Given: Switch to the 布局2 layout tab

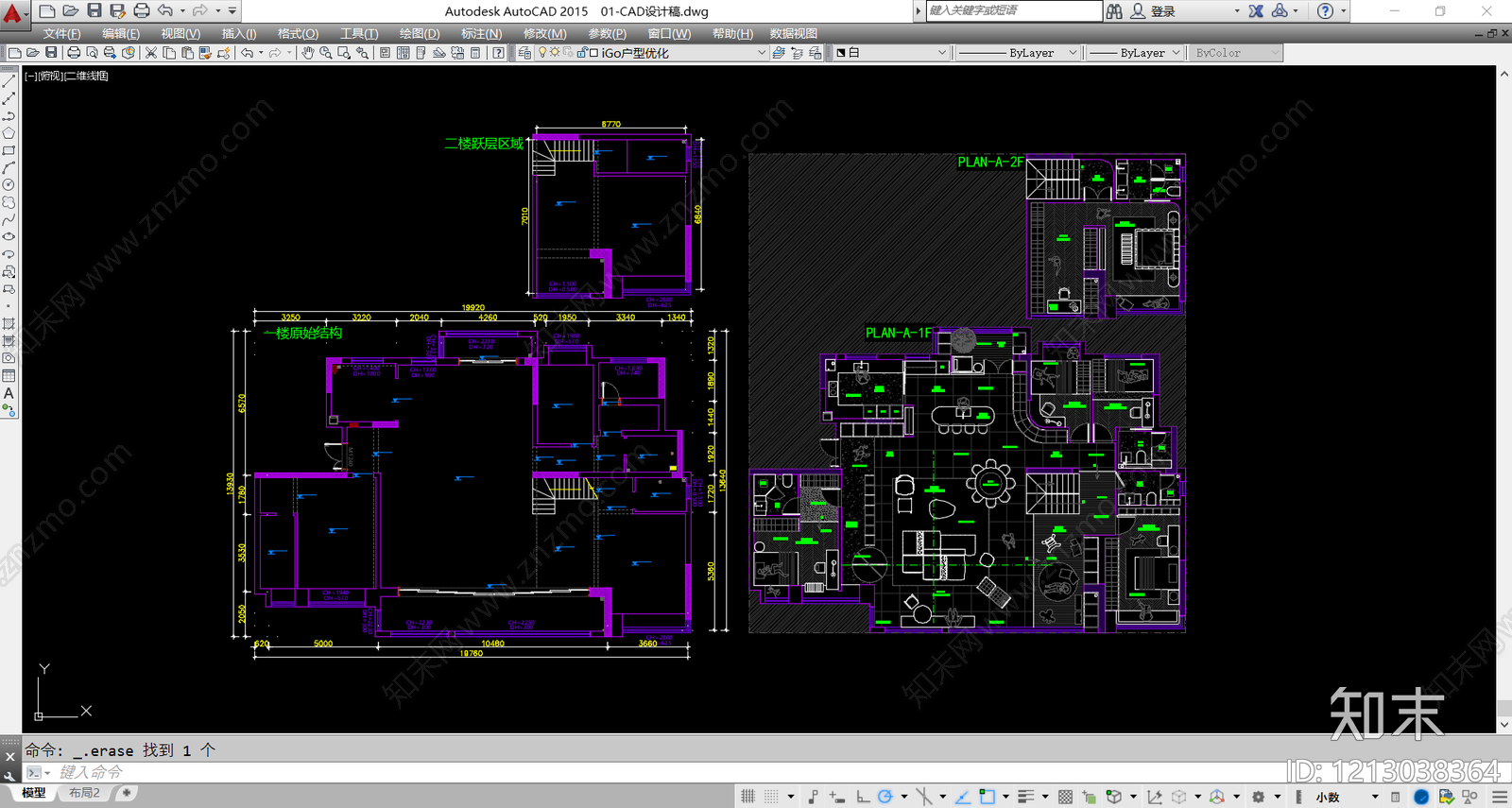Looking at the screenshot, I should click(x=84, y=793).
